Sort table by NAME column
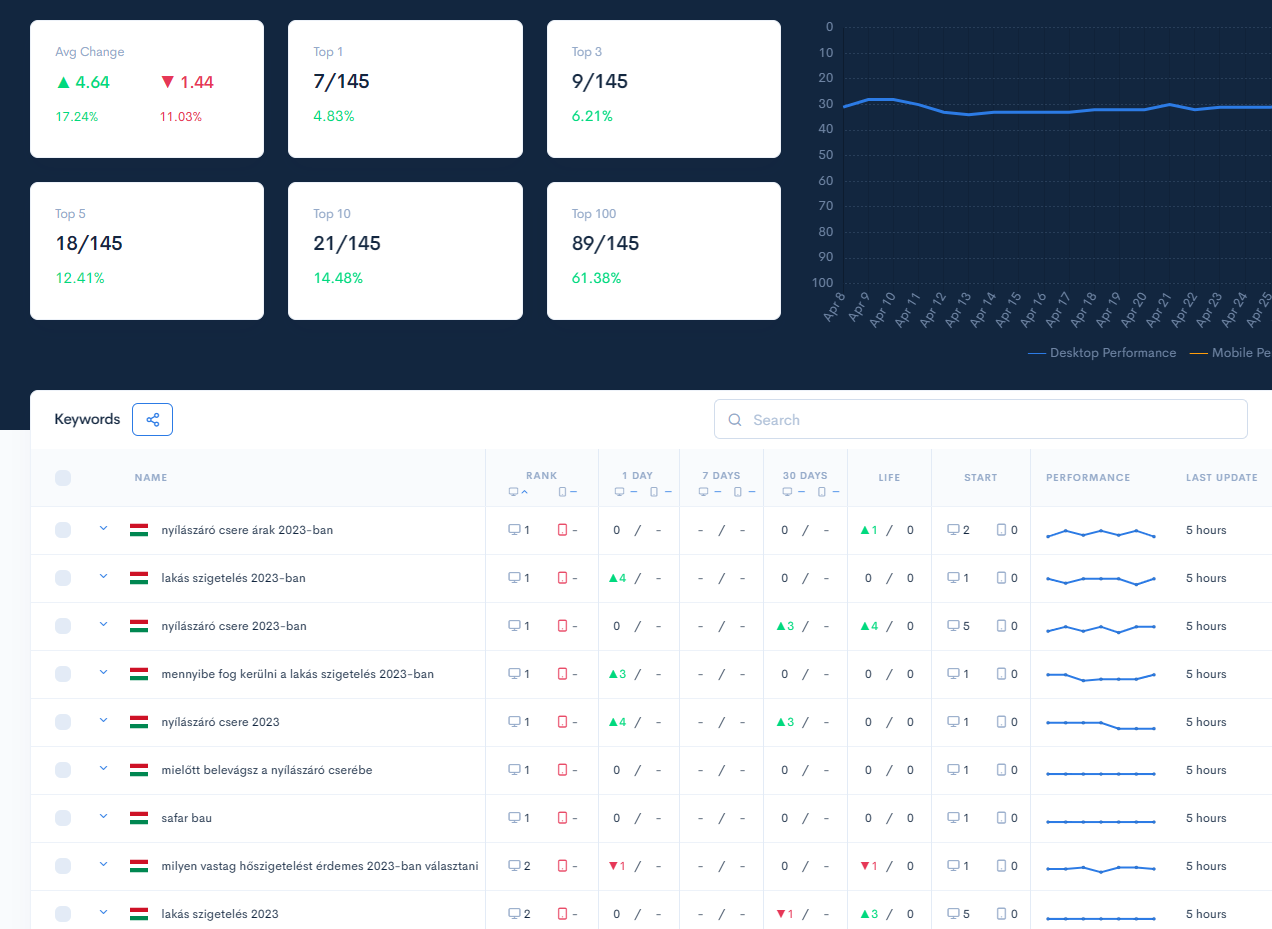 [x=151, y=478]
